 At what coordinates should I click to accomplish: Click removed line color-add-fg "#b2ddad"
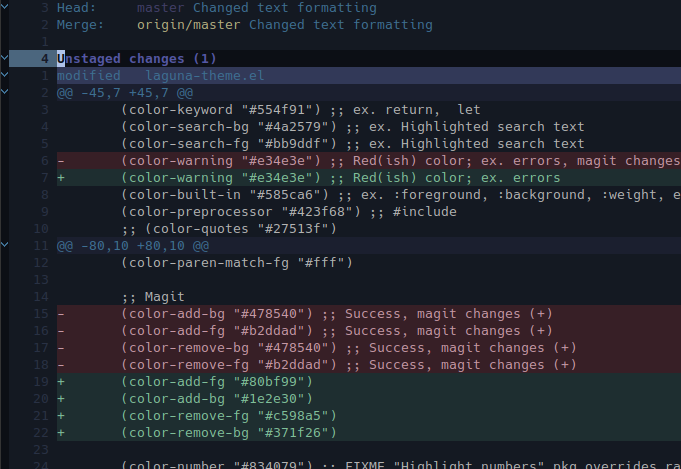(369, 331)
